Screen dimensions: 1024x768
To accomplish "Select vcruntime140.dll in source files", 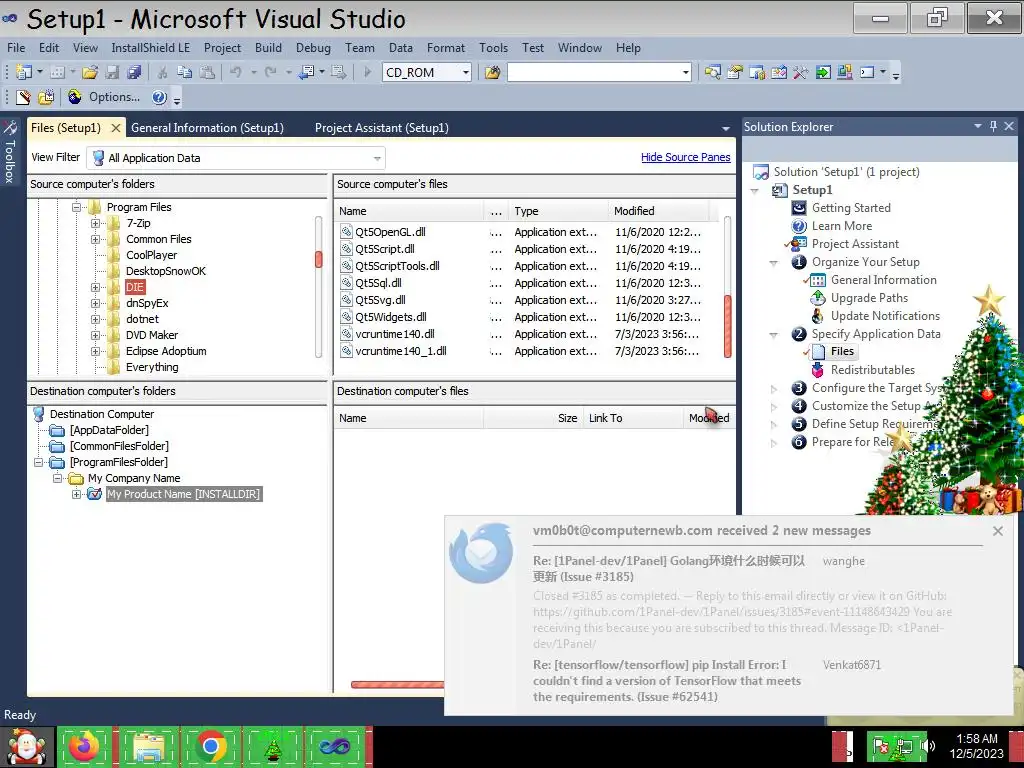I will tap(394, 334).
